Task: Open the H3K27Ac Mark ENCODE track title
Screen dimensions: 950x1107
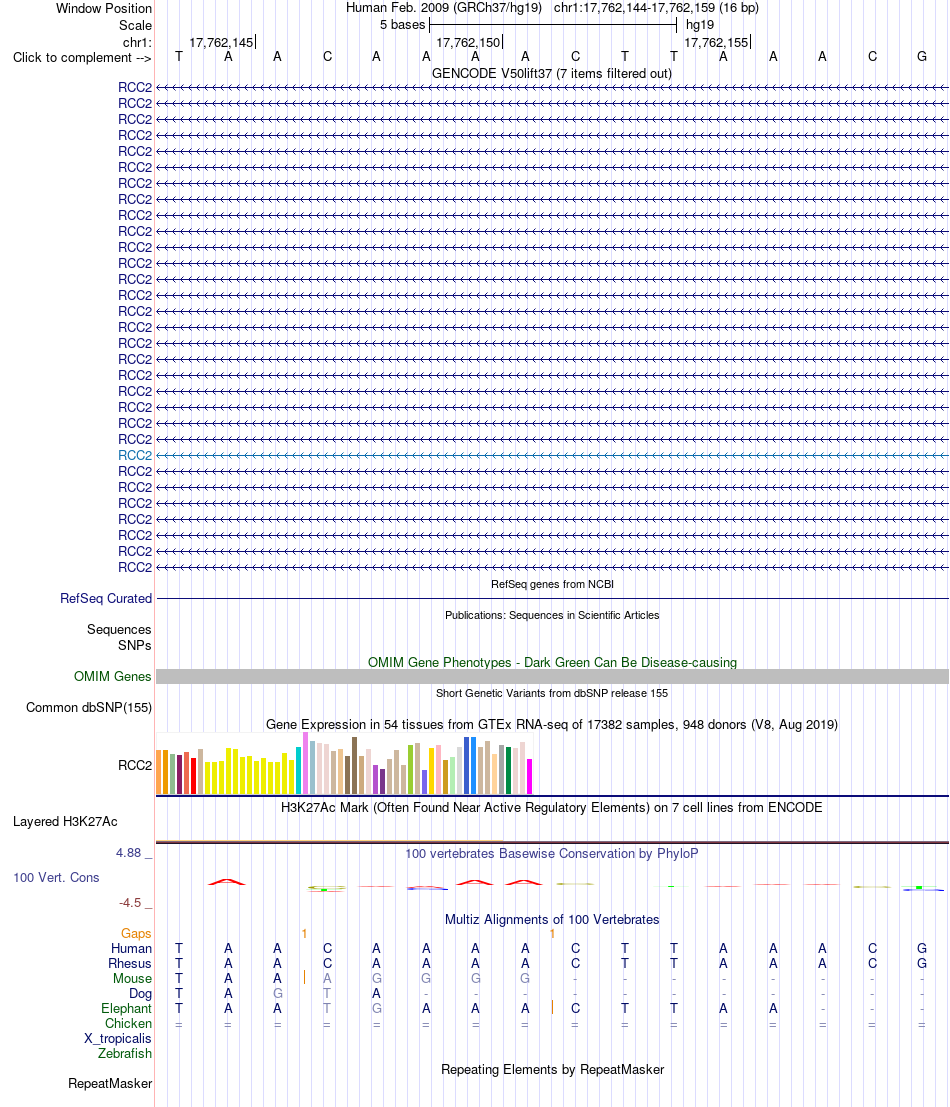Action: click(552, 808)
